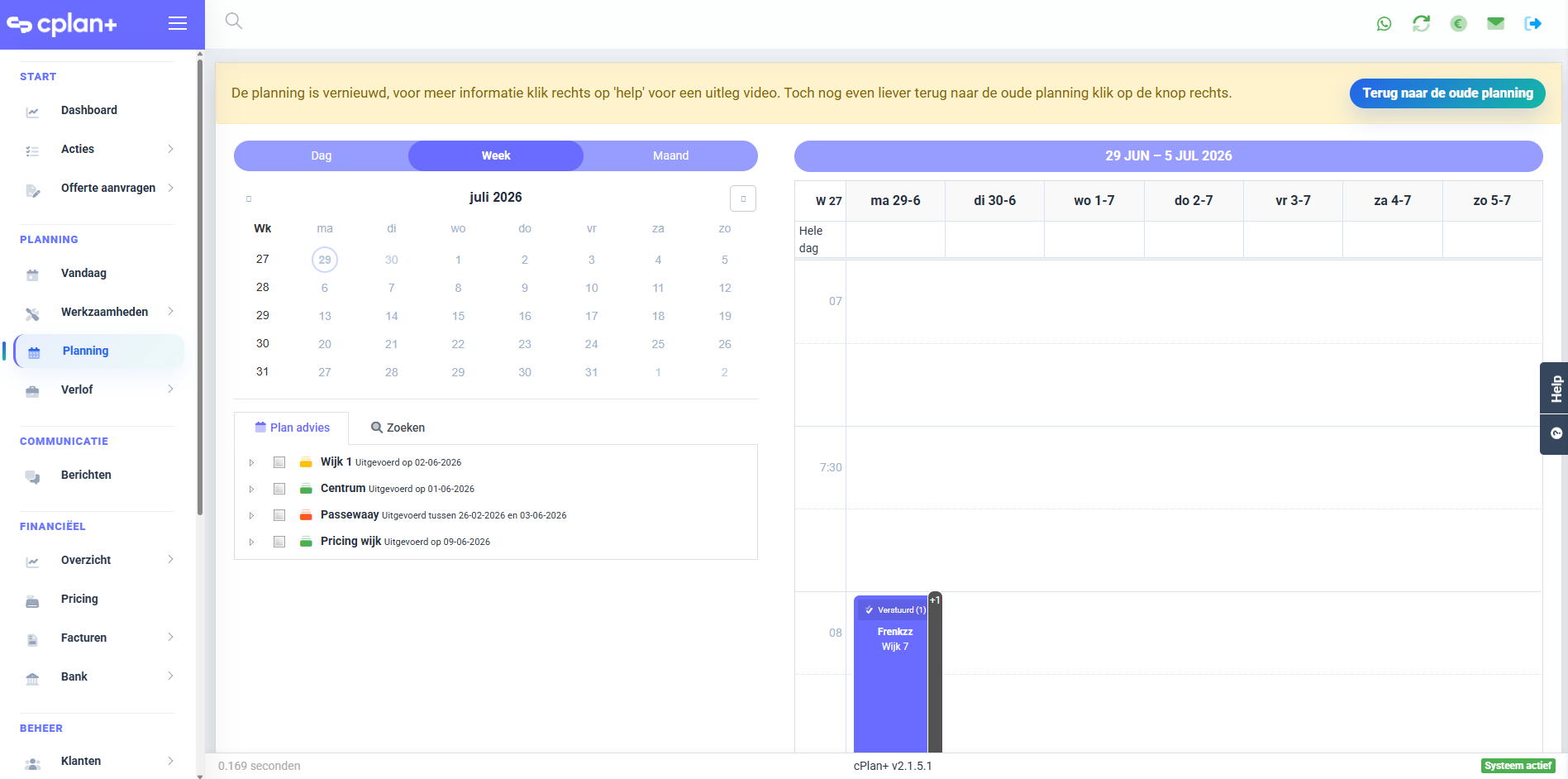This screenshot has height=779, width=1568.
Task: Click the Systeem actief status badge
Action: coord(1518,766)
